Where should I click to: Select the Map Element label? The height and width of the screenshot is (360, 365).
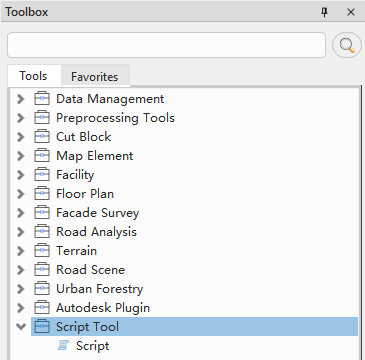tap(95, 156)
